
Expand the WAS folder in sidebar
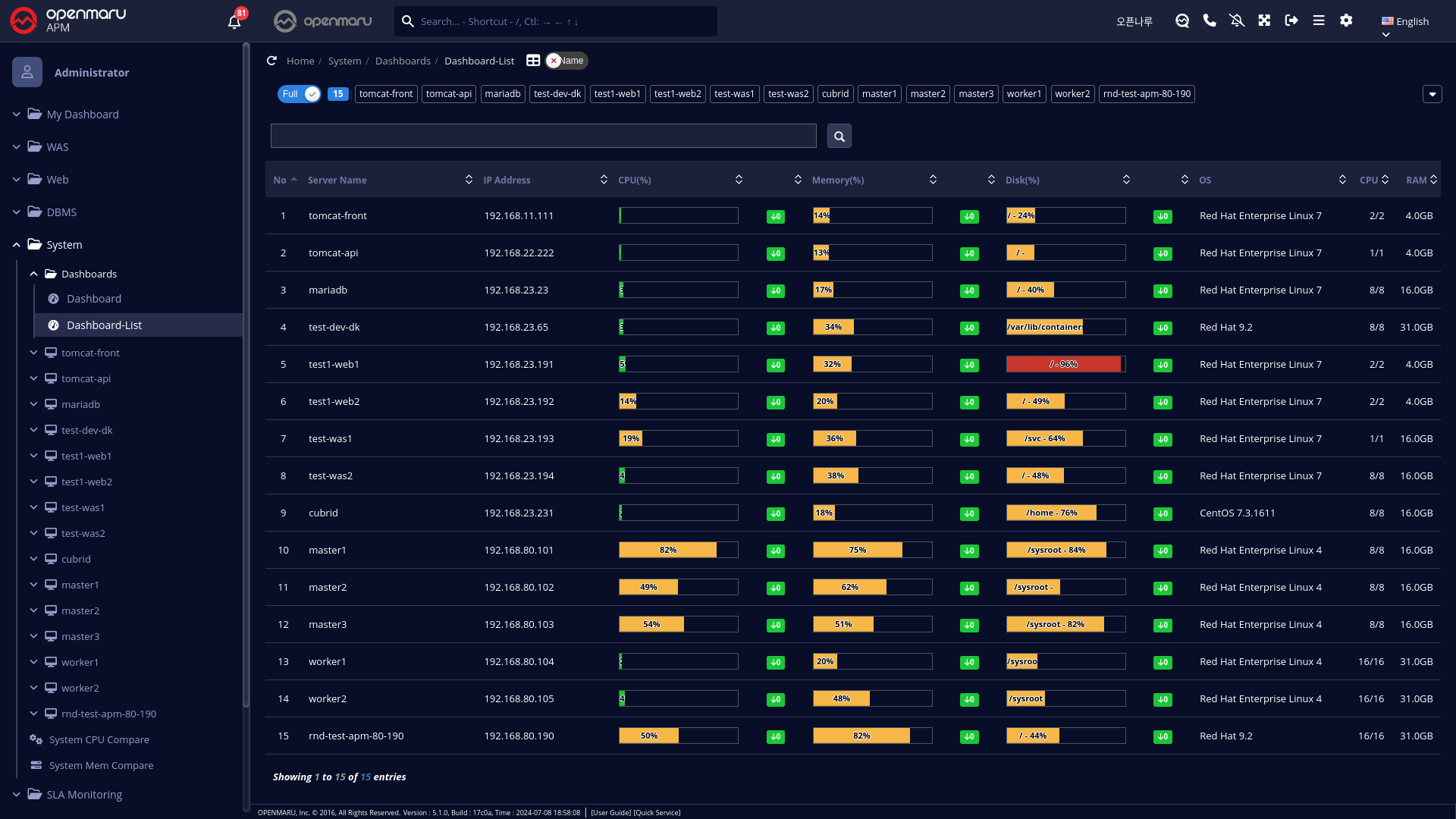click(58, 147)
